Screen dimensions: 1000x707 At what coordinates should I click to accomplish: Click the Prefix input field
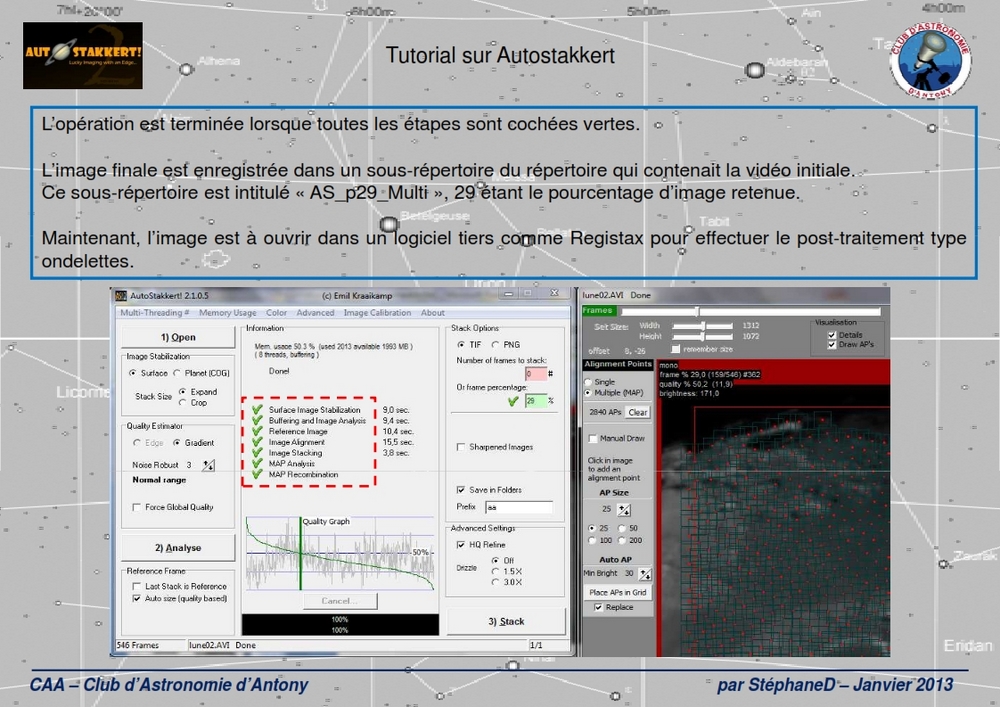tap(519, 507)
